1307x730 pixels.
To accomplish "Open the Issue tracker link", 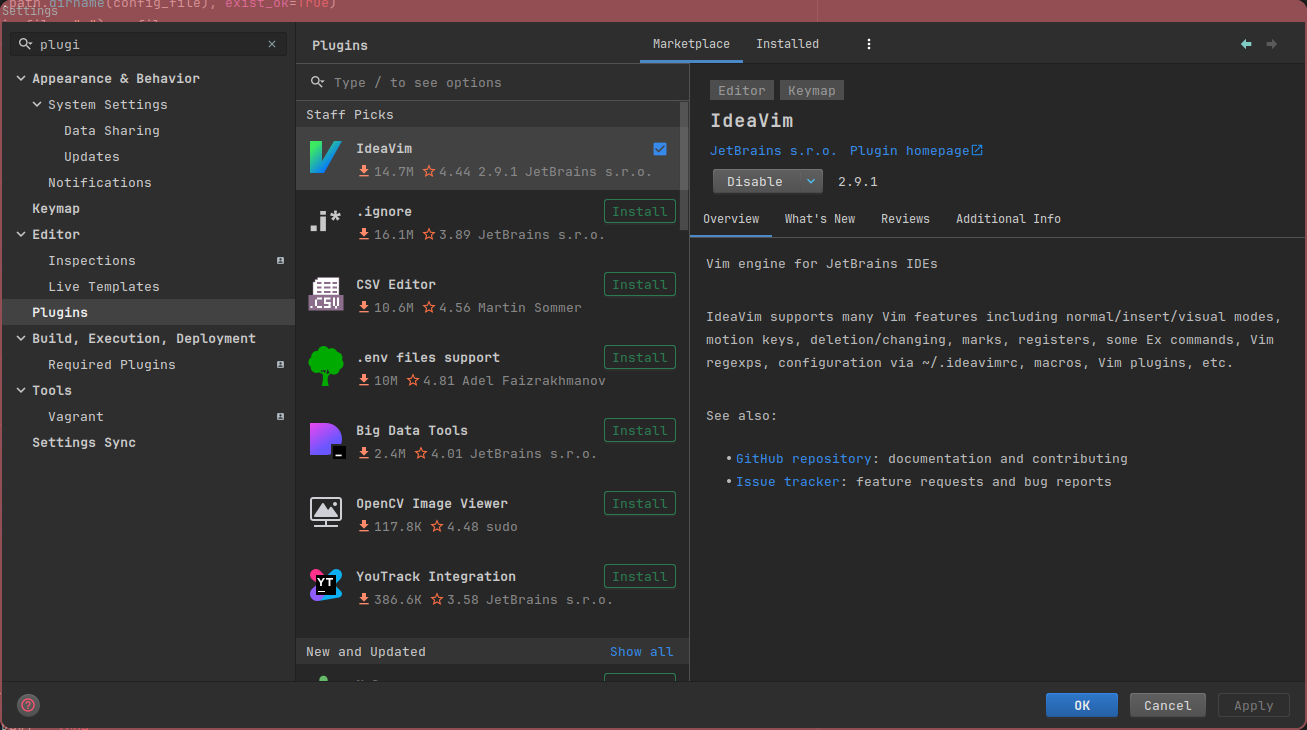I will [788, 481].
